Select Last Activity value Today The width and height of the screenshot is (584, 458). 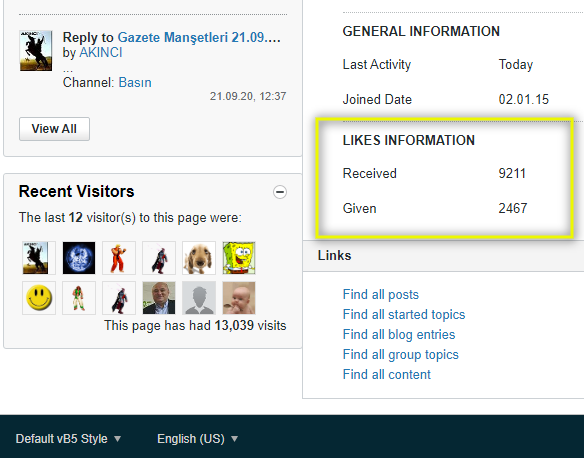click(516, 65)
